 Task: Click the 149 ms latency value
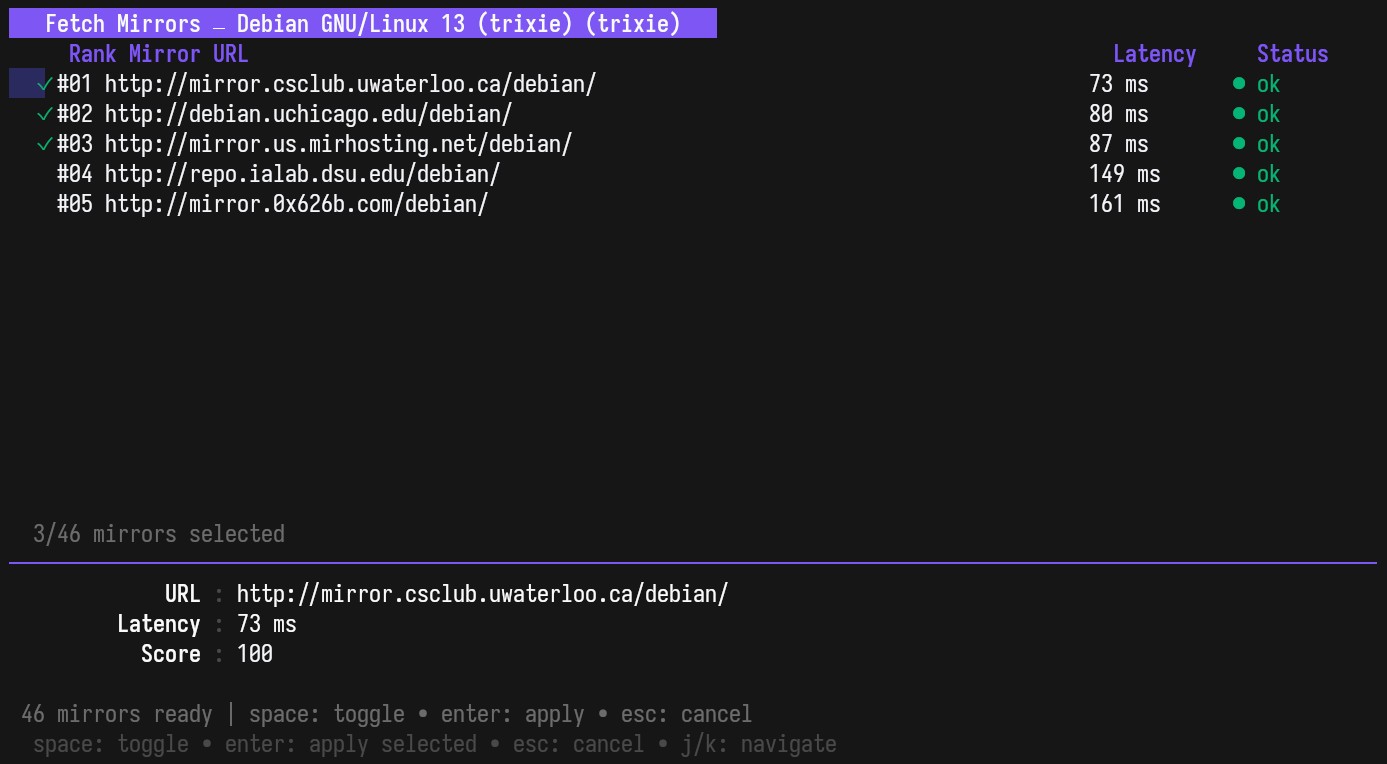[1124, 175]
